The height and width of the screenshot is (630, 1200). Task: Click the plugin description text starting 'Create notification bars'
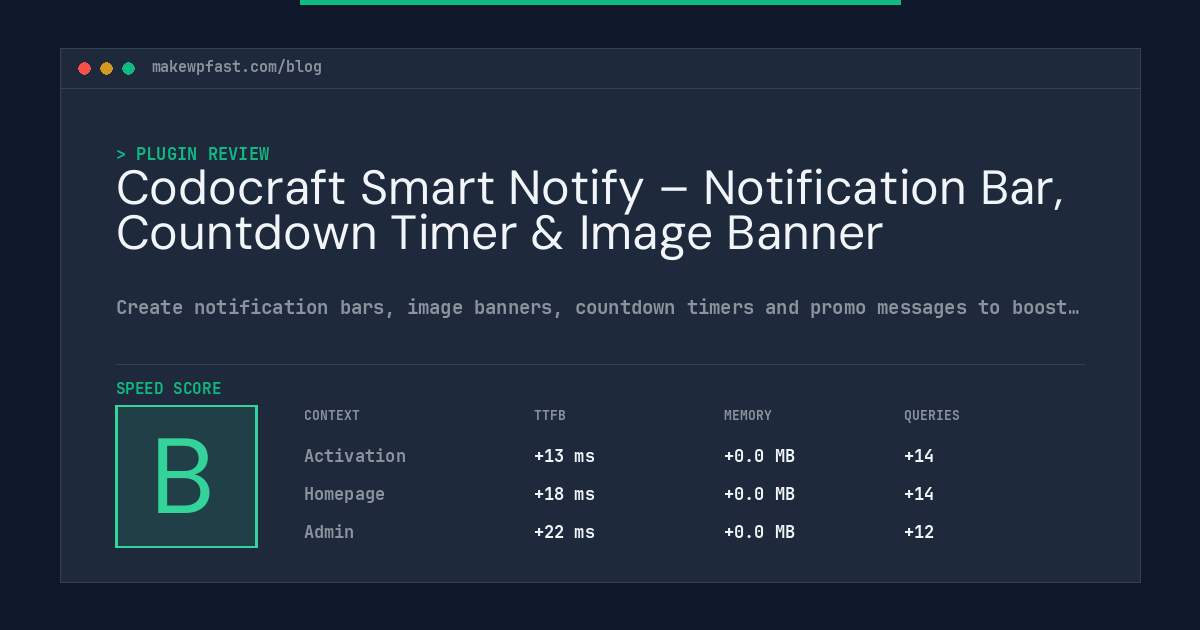[x=597, y=307]
